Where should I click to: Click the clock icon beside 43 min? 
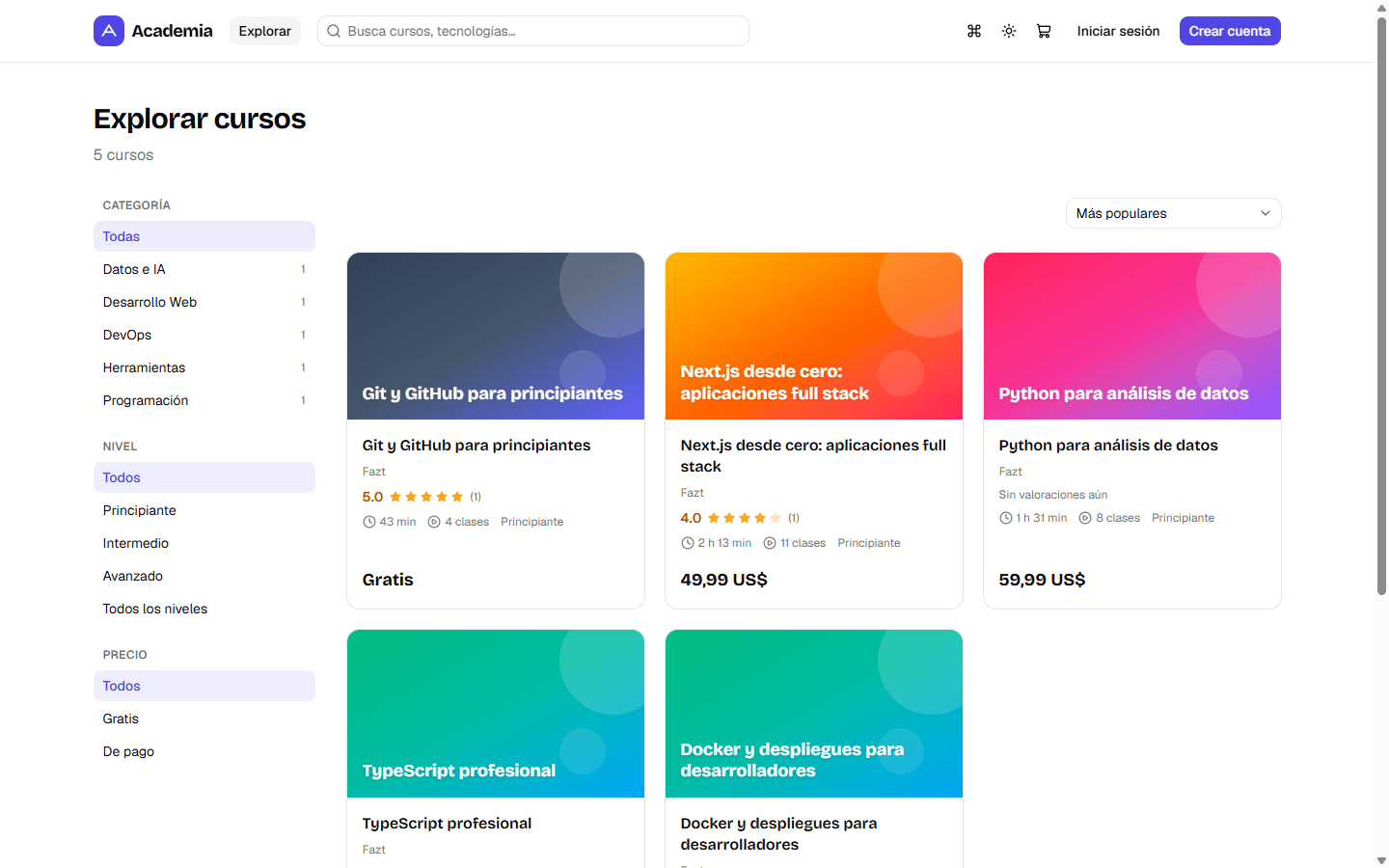369,522
